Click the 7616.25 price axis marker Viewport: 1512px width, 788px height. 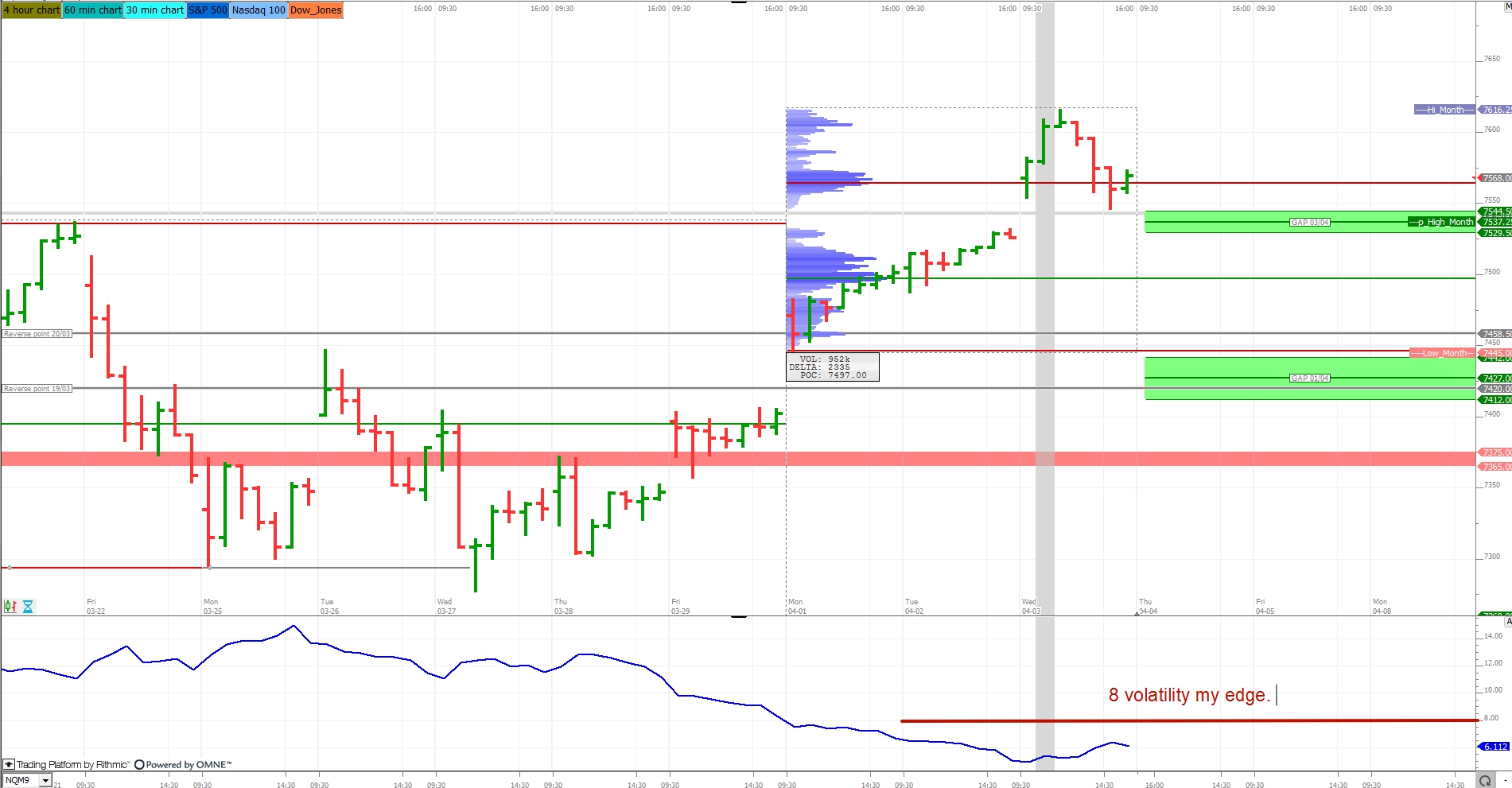[1495, 110]
